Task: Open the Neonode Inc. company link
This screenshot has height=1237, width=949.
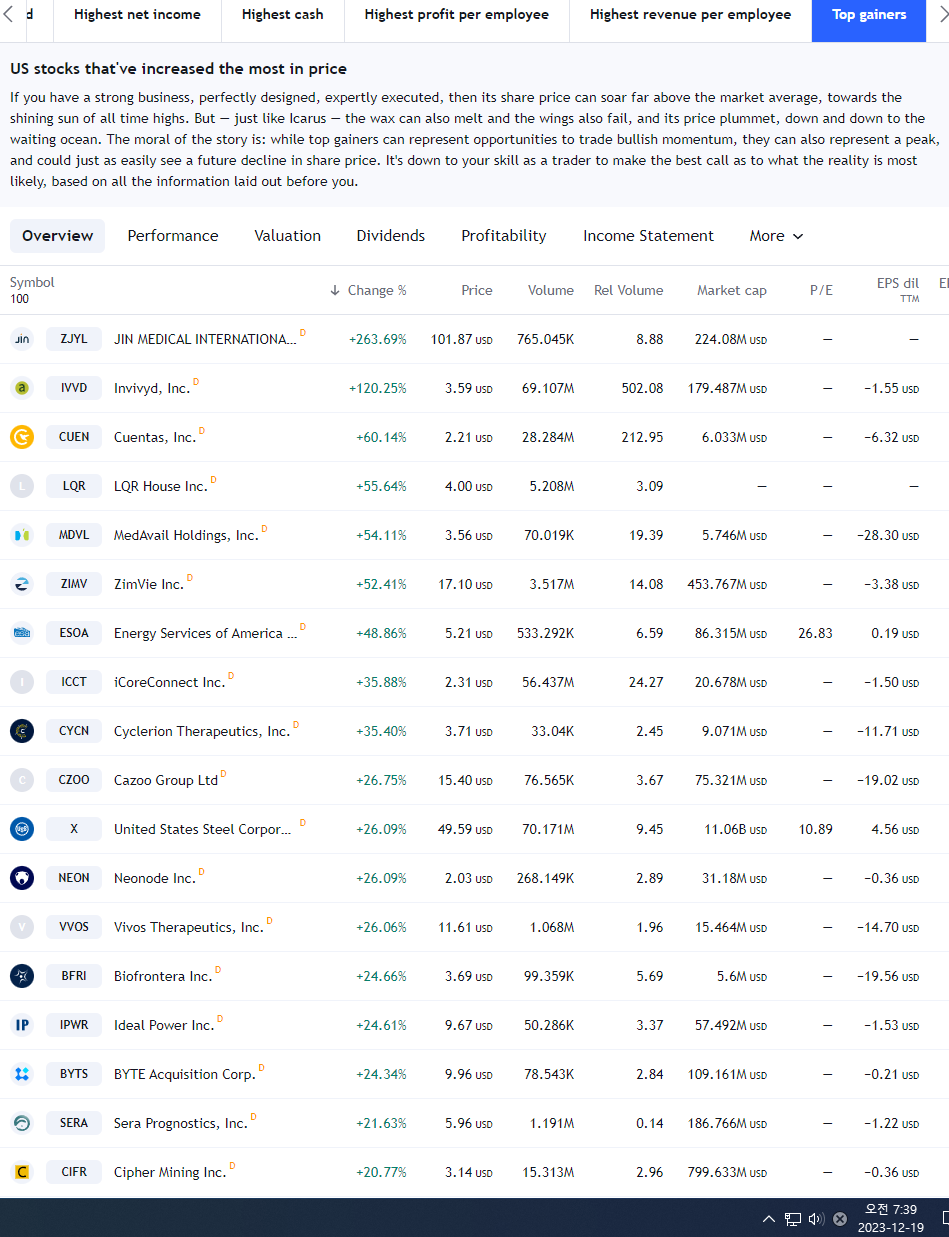Action: click(155, 878)
